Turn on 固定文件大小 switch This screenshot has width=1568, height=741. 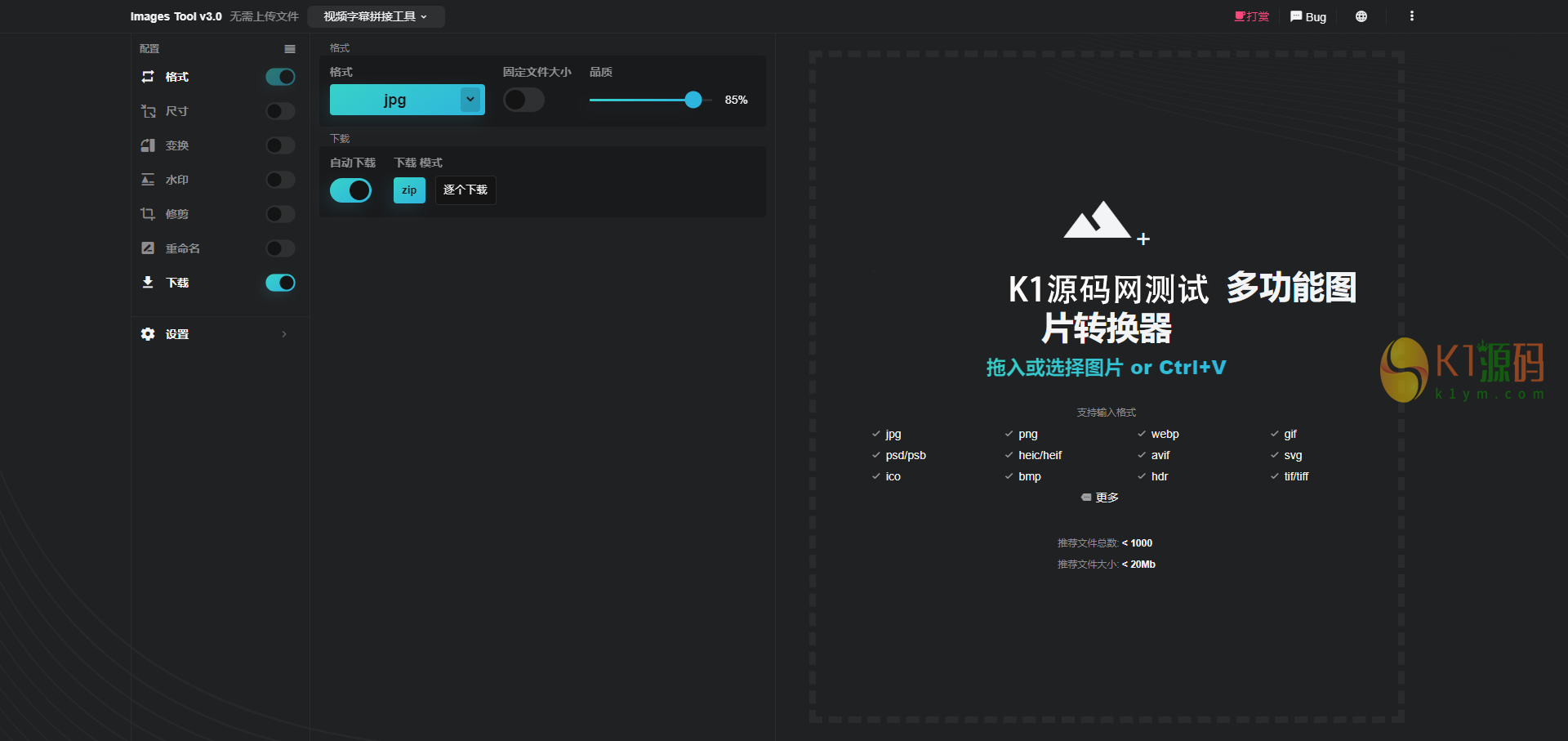(523, 100)
